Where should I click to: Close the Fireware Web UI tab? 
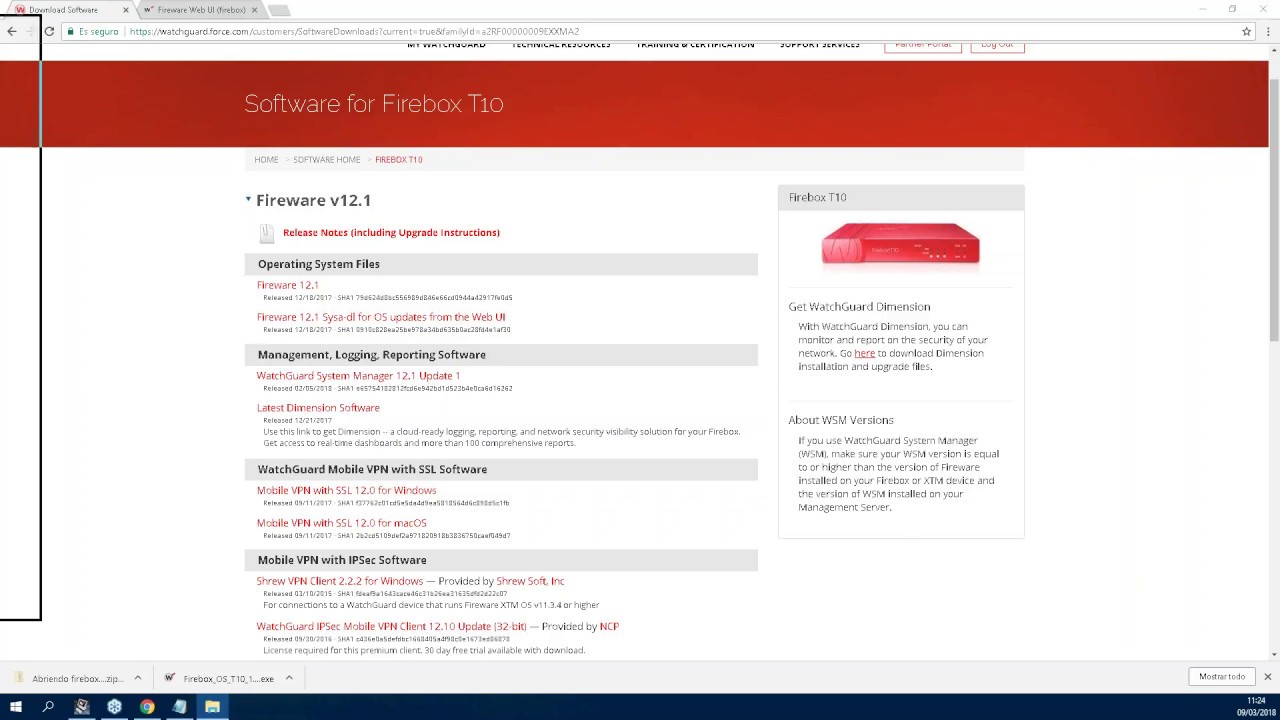(x=254, y=10)
